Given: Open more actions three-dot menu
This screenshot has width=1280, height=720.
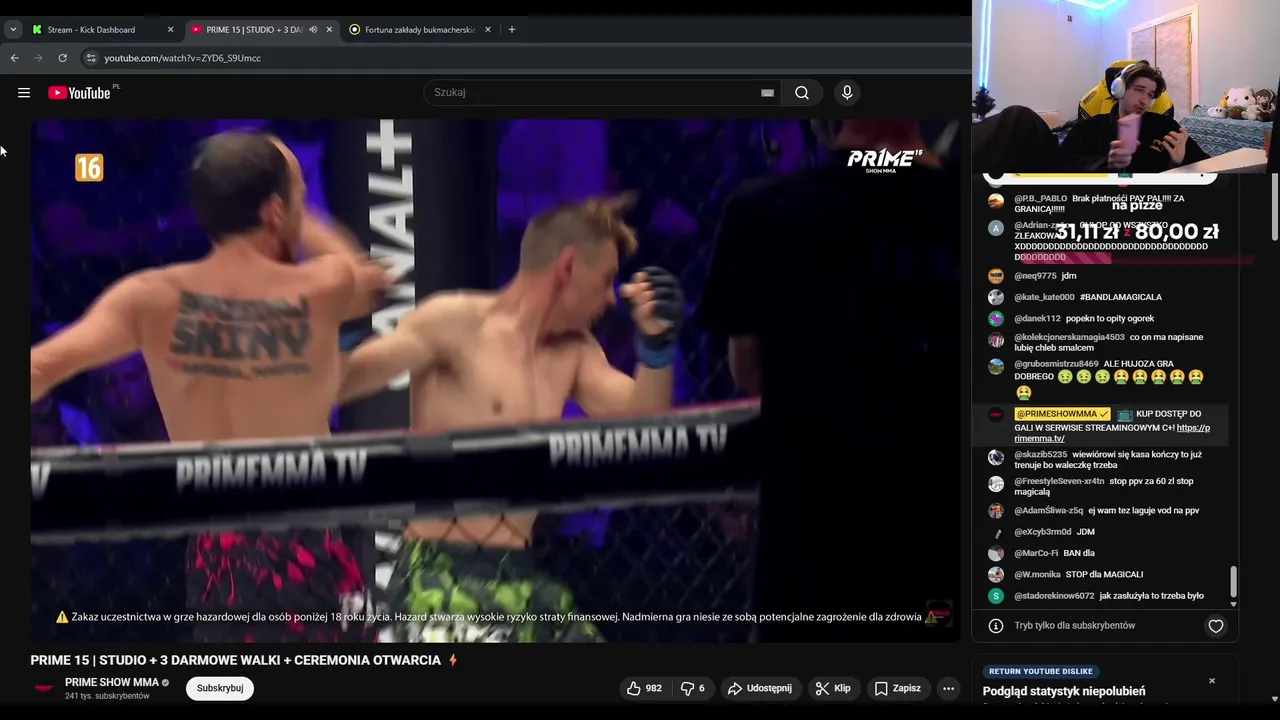Looking at the screenshot, I should tap(948, 688).
